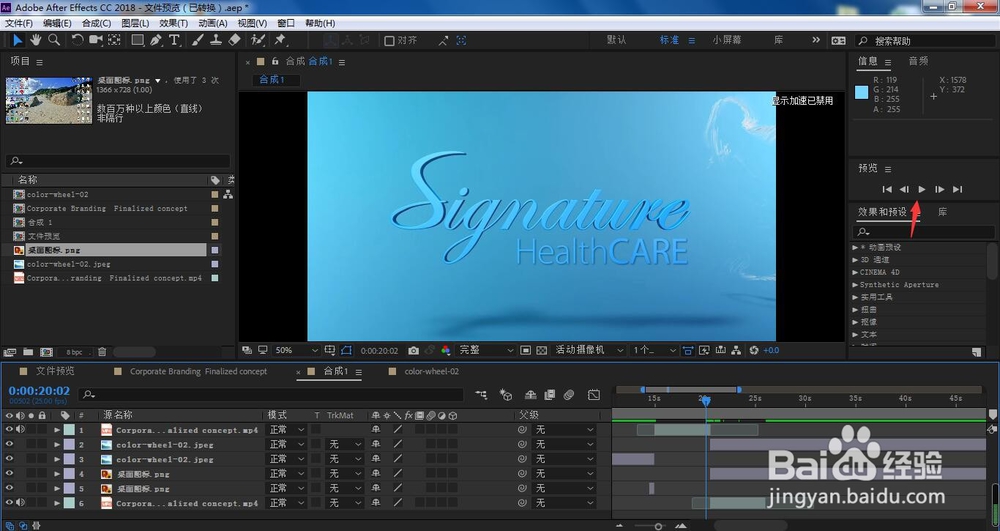Open the 文件(F) menu
Screen dimensions: 1000x531
click(x=18, y=23)
